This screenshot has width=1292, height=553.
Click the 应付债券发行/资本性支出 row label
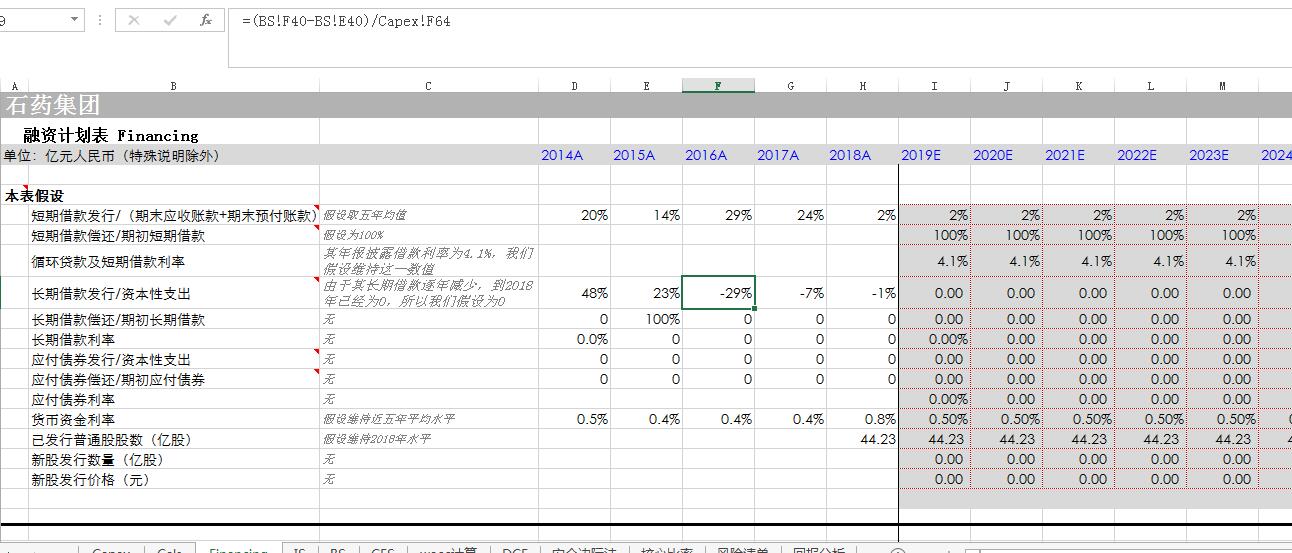[x=111, y=360]
